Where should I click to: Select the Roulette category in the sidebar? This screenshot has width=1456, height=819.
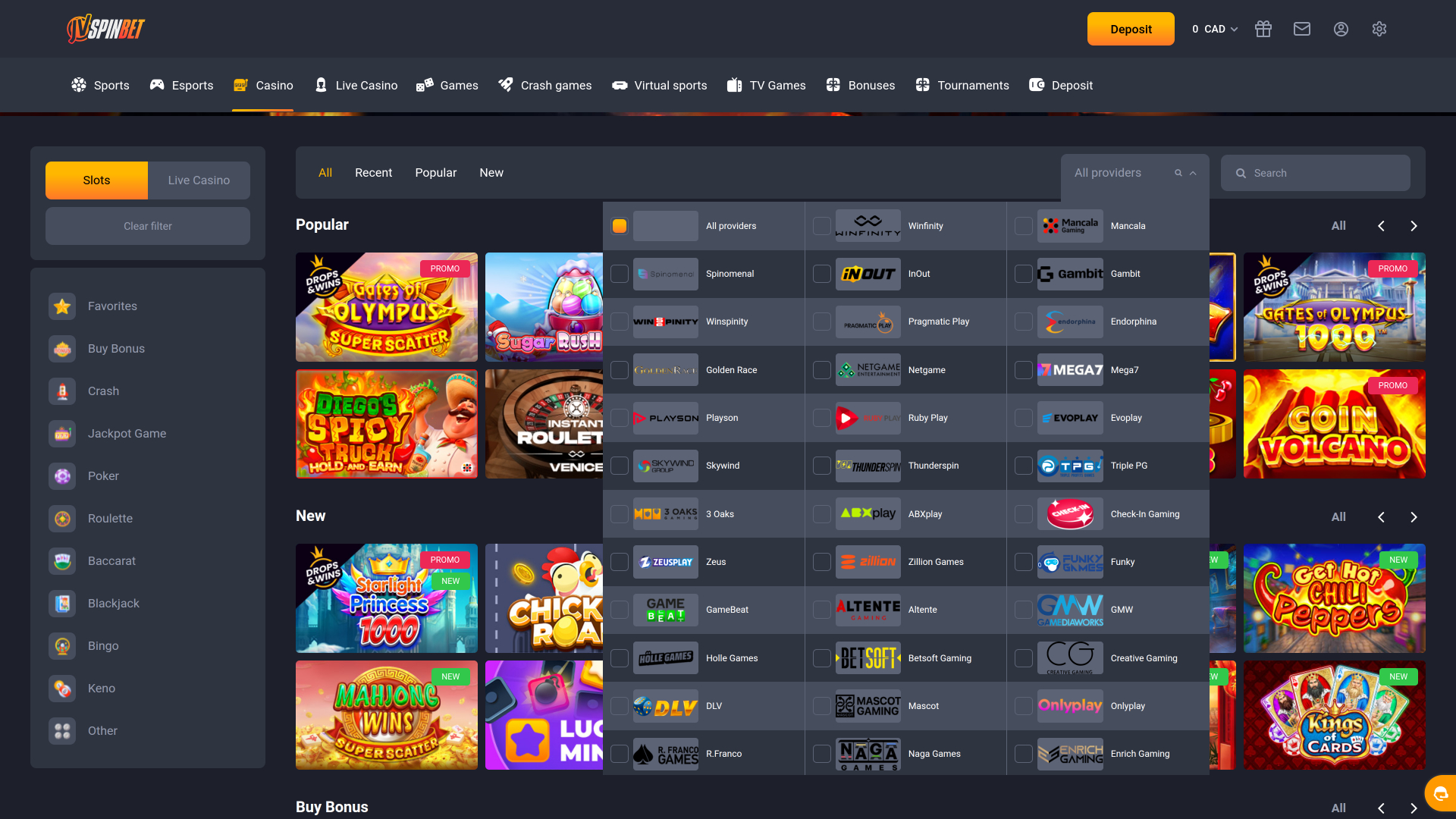coord(109,518)
